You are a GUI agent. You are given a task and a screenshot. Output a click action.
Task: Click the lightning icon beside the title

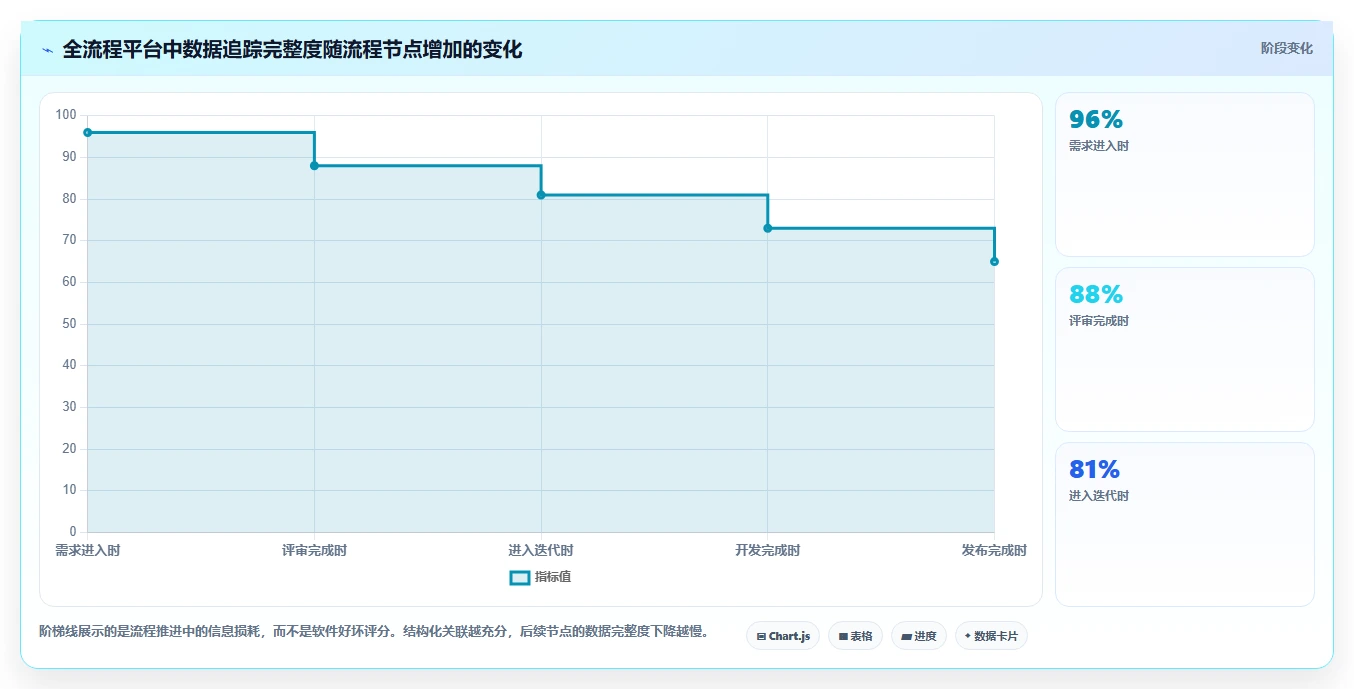(x=47, y=50)
